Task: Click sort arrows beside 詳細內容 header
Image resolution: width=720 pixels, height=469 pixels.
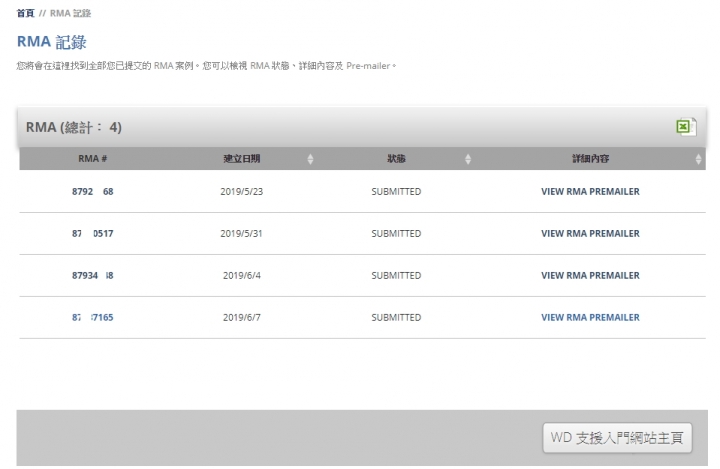Action: coord(698,159)
